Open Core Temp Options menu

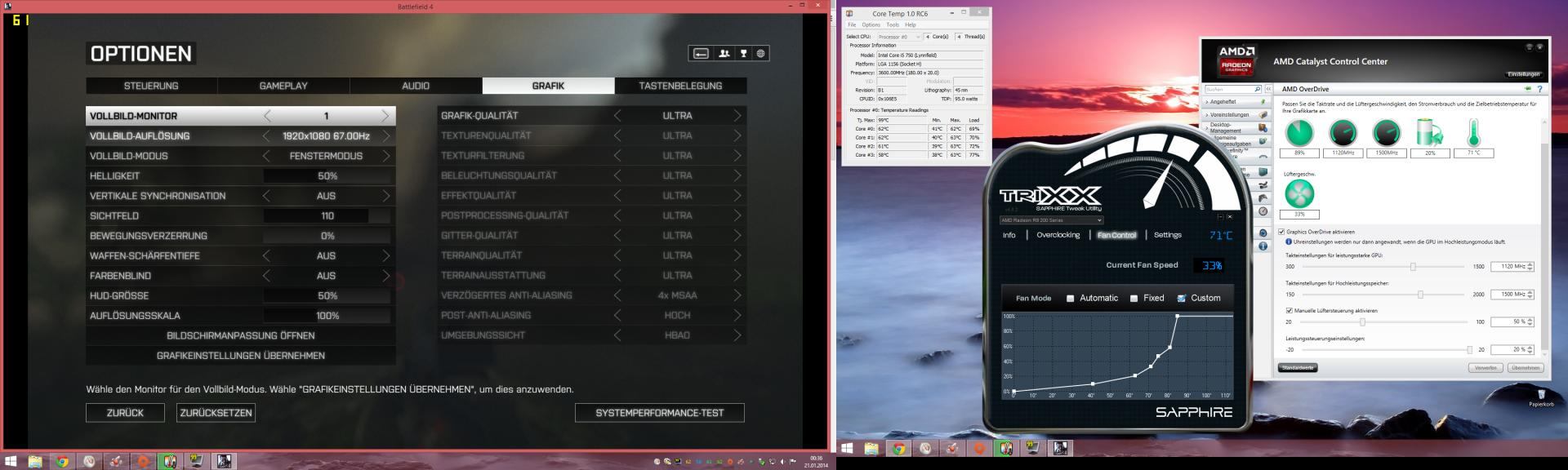click(871, 24)
